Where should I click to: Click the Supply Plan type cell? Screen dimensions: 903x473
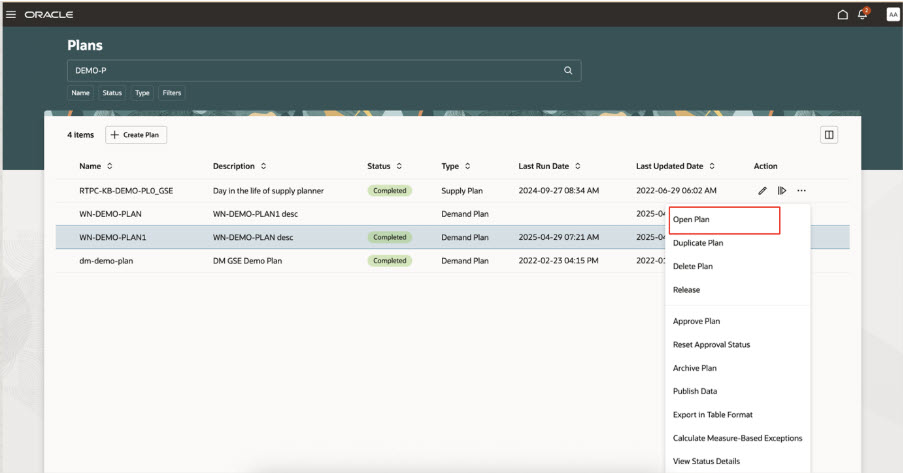coord(462,191)
